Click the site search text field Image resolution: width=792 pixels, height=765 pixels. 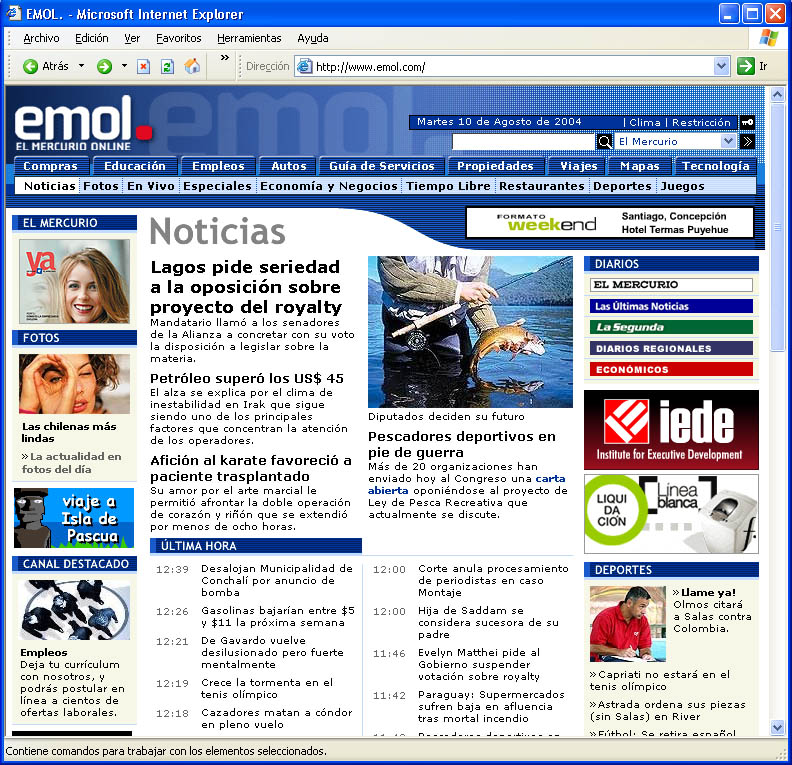523,142
